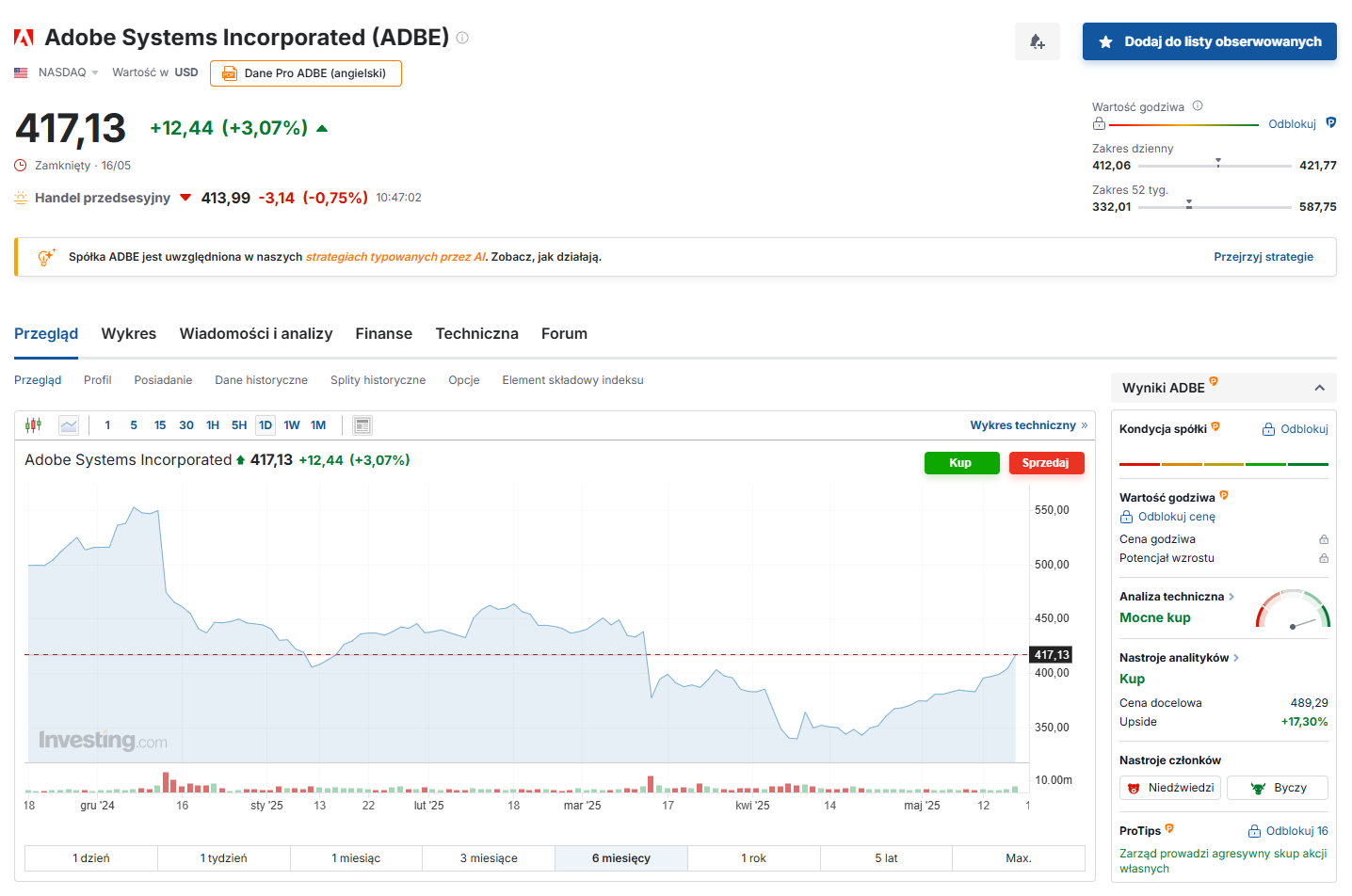Add to watchlist with Dodaj do listy obserwowanych
This screenshot has height=896, width=1352.
click(1209, 41)
